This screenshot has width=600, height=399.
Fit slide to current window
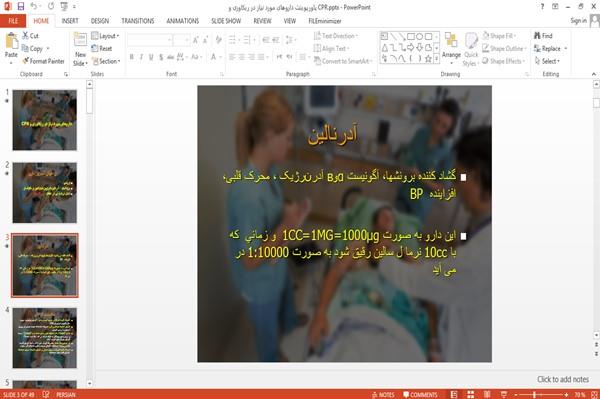click(x=594, y=394)
